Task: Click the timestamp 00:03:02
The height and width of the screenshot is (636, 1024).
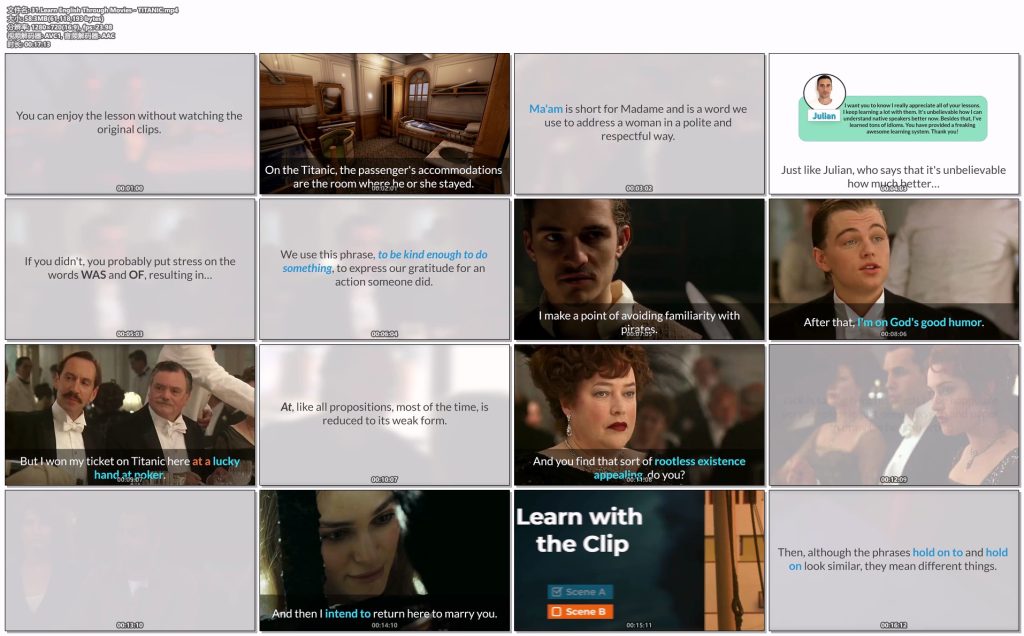Action: (x=639, y=188)
